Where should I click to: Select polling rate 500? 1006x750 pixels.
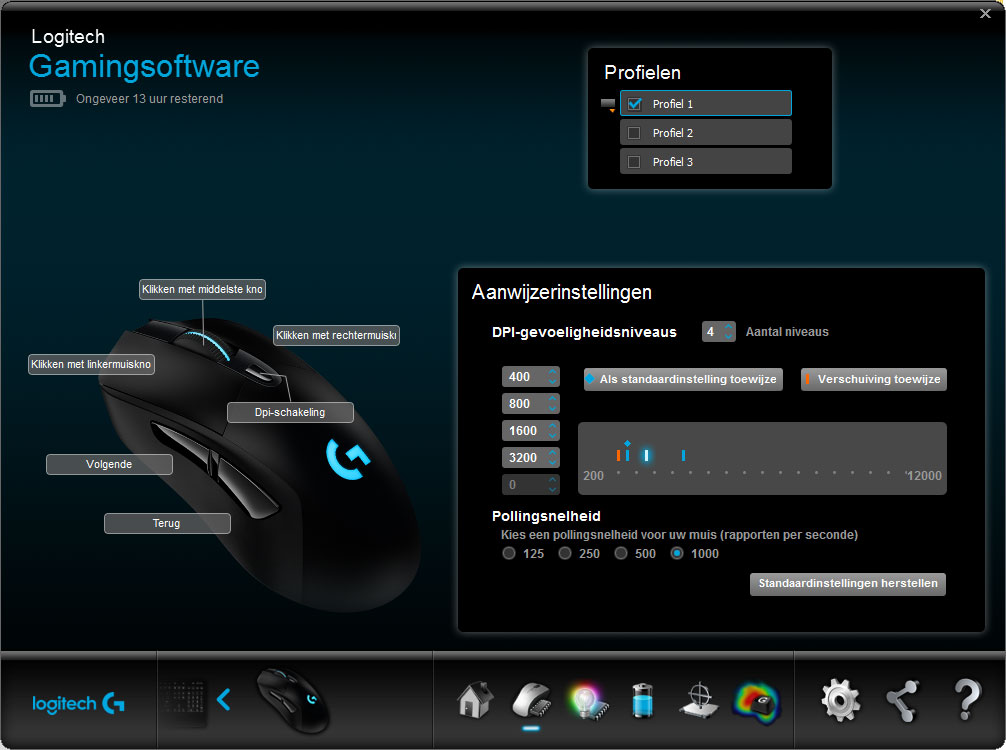tap(620, 553)
